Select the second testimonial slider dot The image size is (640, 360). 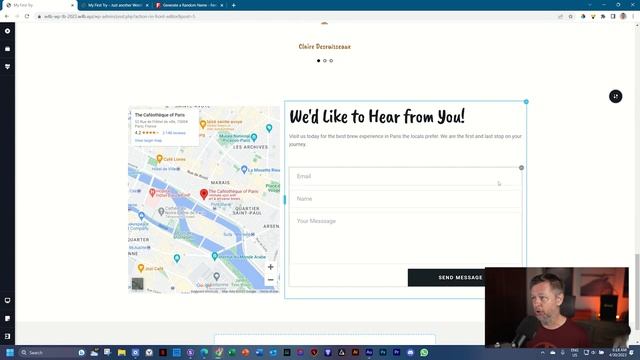(x=325, y=61)
